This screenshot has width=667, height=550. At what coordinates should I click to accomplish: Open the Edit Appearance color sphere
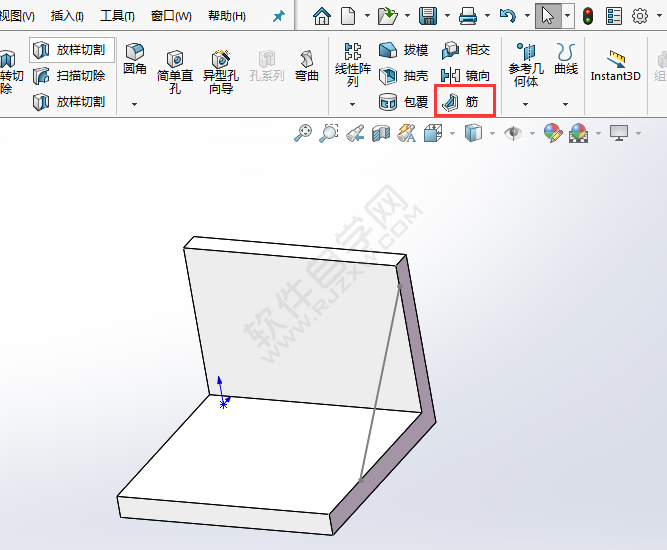[x=553, y=133]
